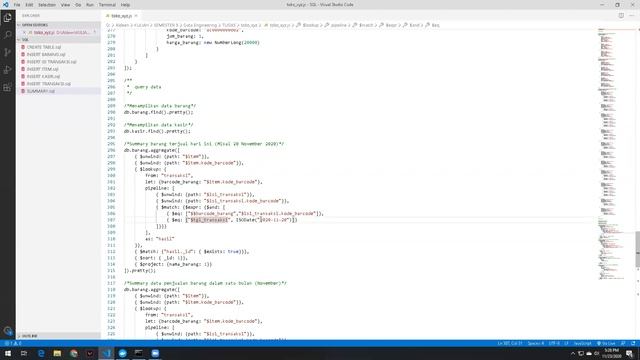Click the LF end-of-line indicator
This screenshot has height=360, width=640.
click(566, 343)
